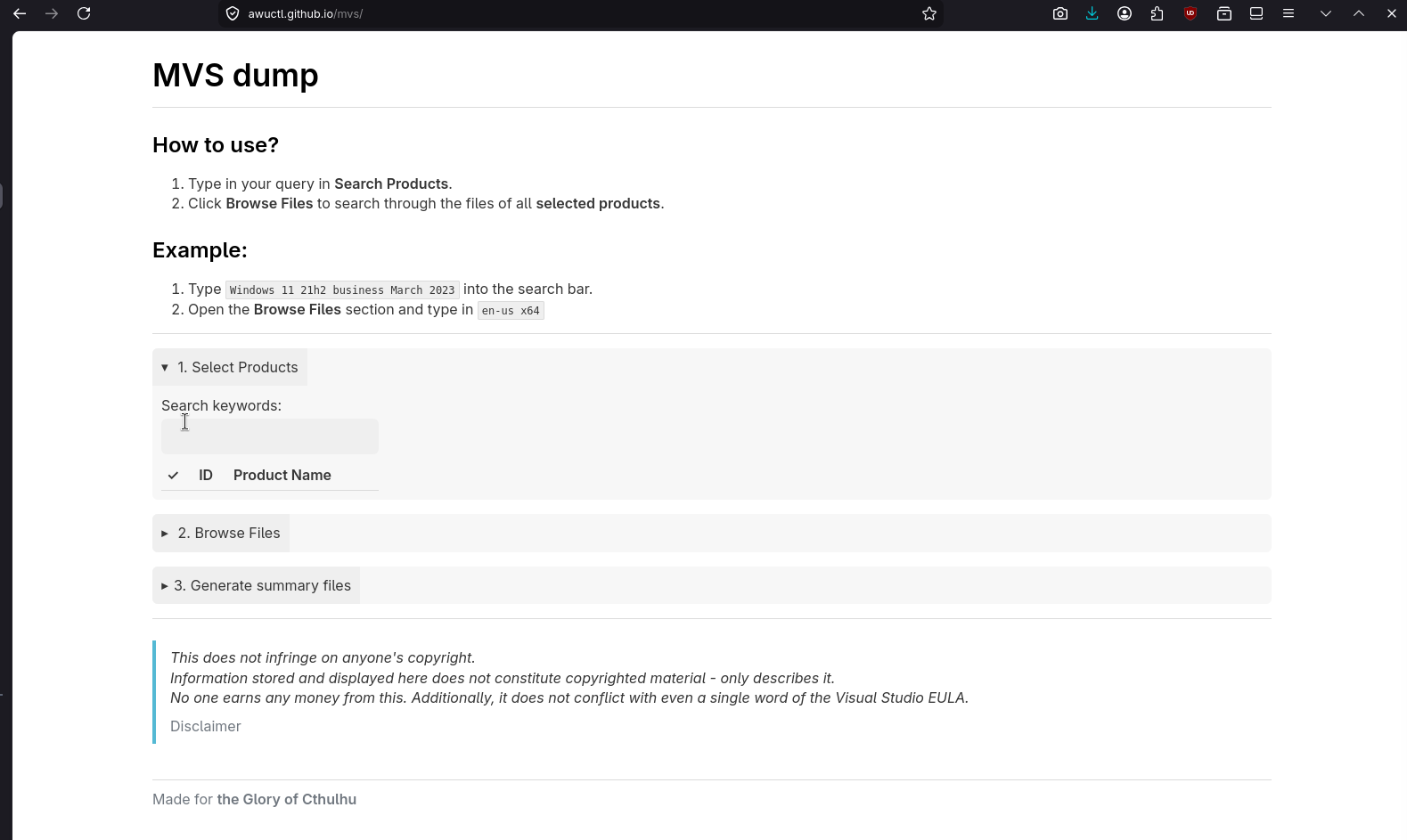Collapse the 1. Select Products section

[x=230, y=367]
